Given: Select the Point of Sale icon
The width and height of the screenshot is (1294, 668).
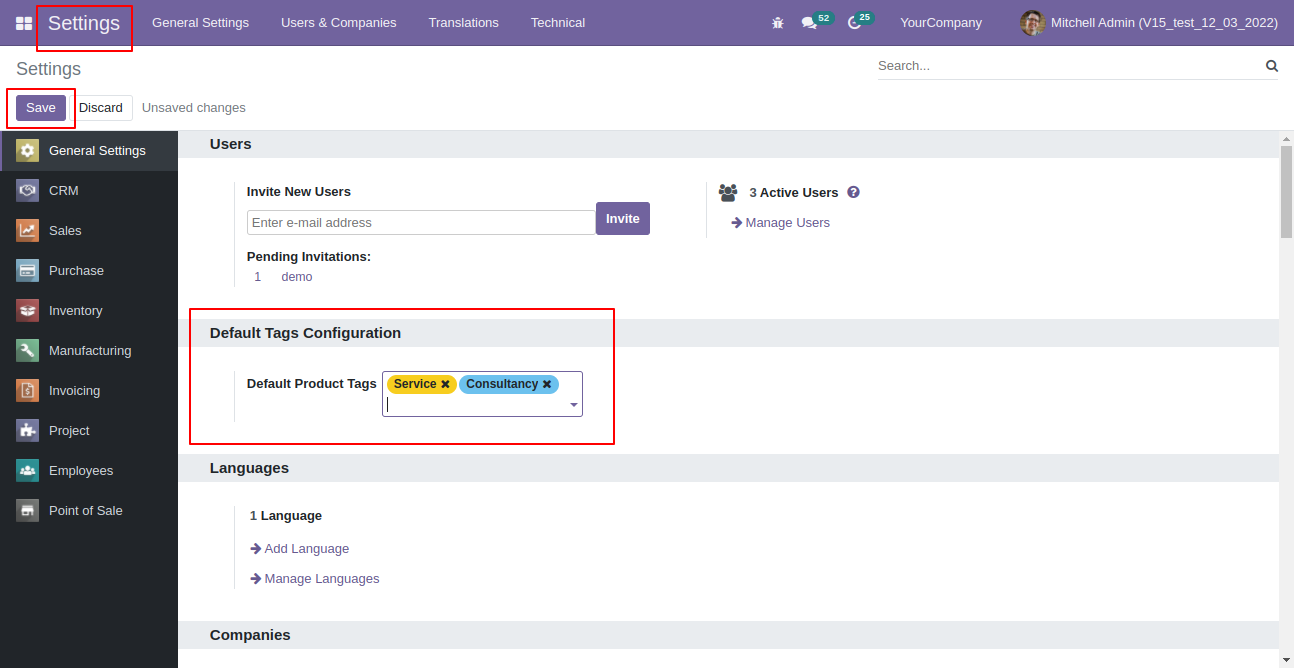Looking at the screenshot, I should [28, 510].
